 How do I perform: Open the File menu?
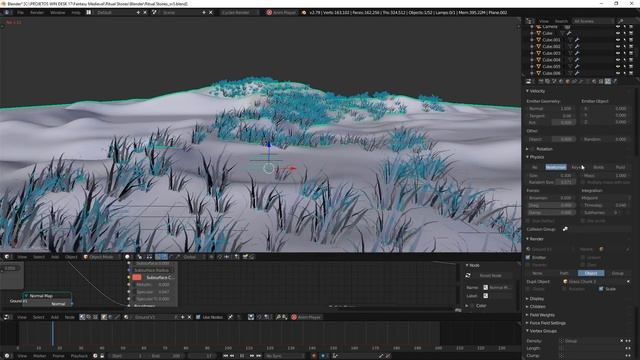tap(20, 13)
